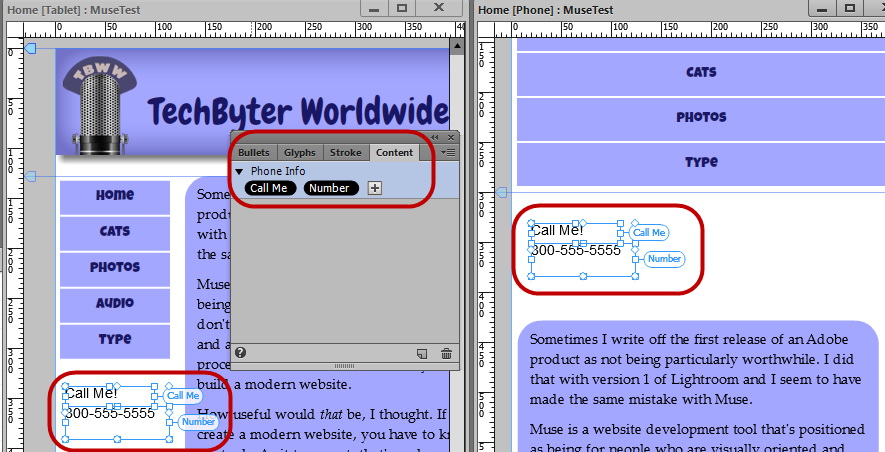Collapse the Phone Info section
Viewport: 885px width, 452px height.
(x=239, y=171)
